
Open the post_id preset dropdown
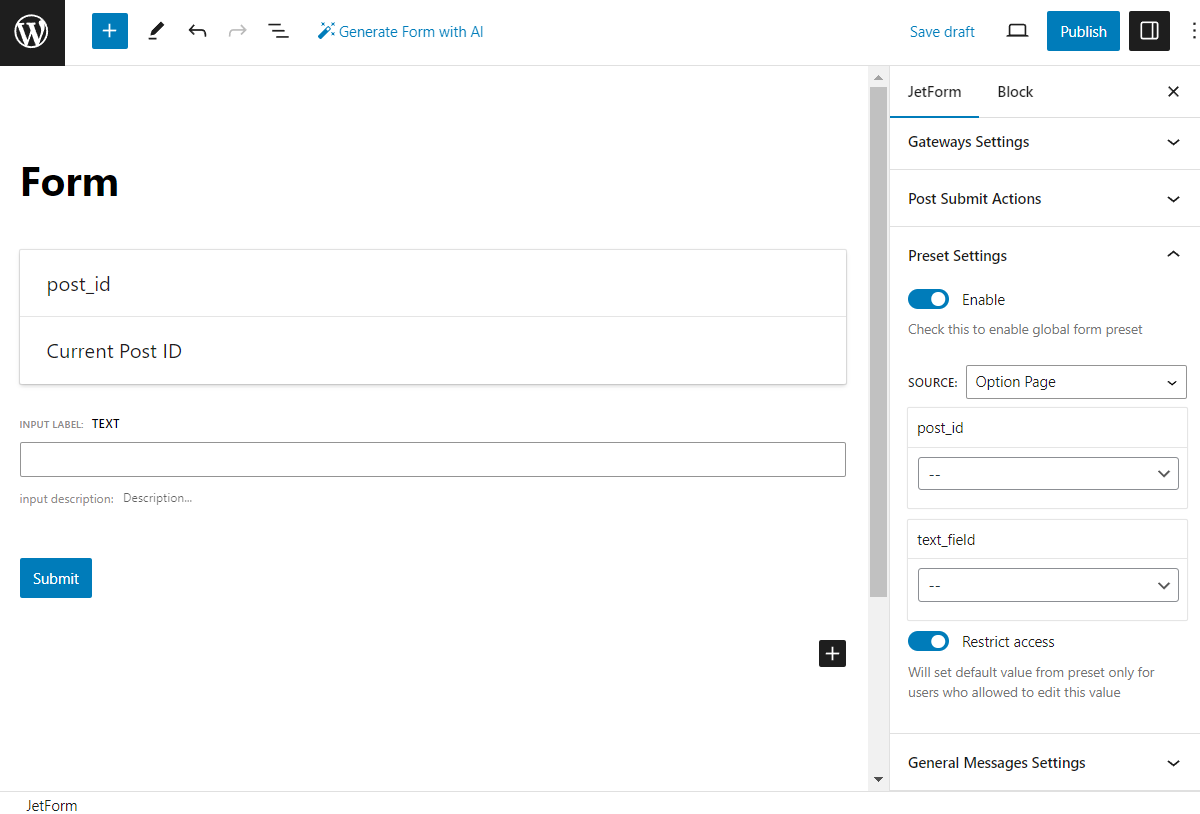pos(1047,474)
